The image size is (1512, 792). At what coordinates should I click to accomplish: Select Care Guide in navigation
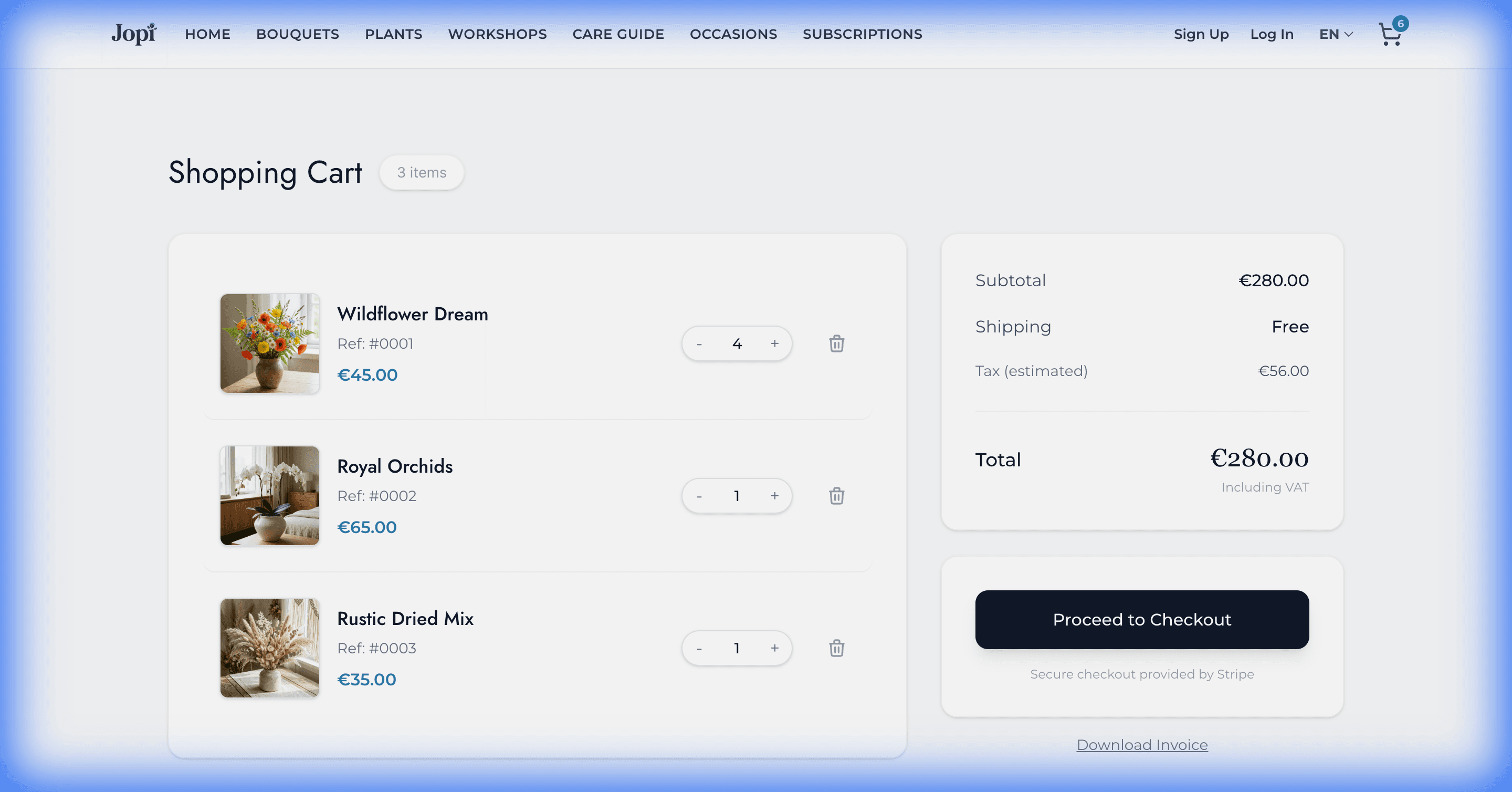618,35
